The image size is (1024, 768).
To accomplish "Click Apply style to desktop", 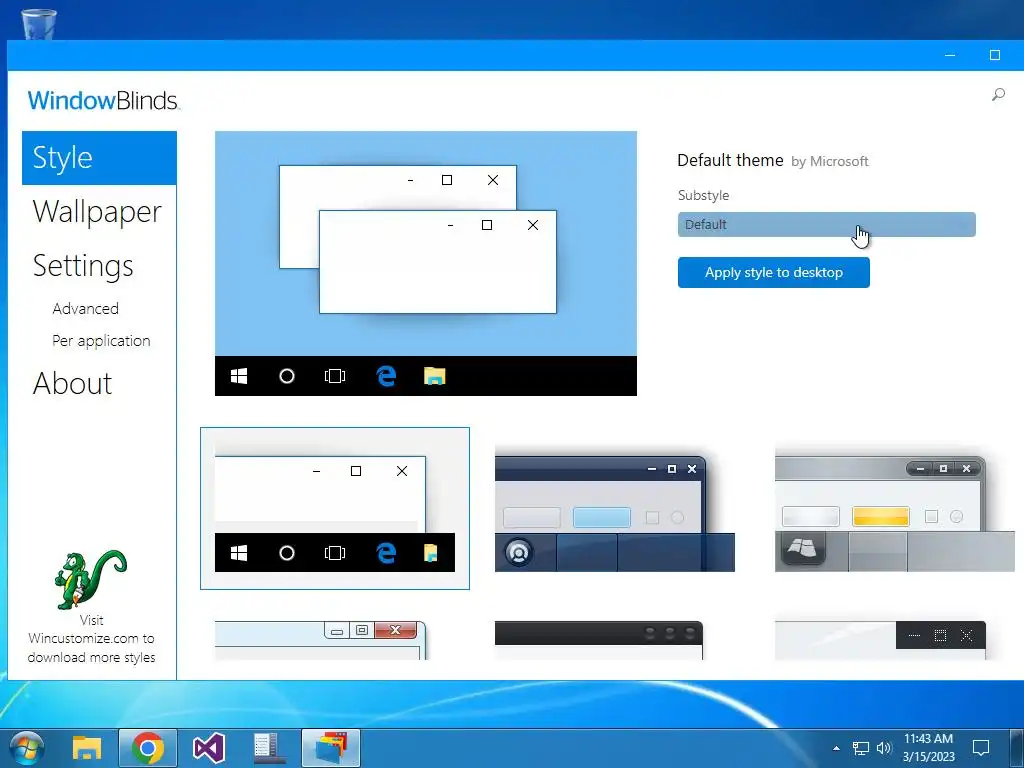I will (x=773, y=272).
